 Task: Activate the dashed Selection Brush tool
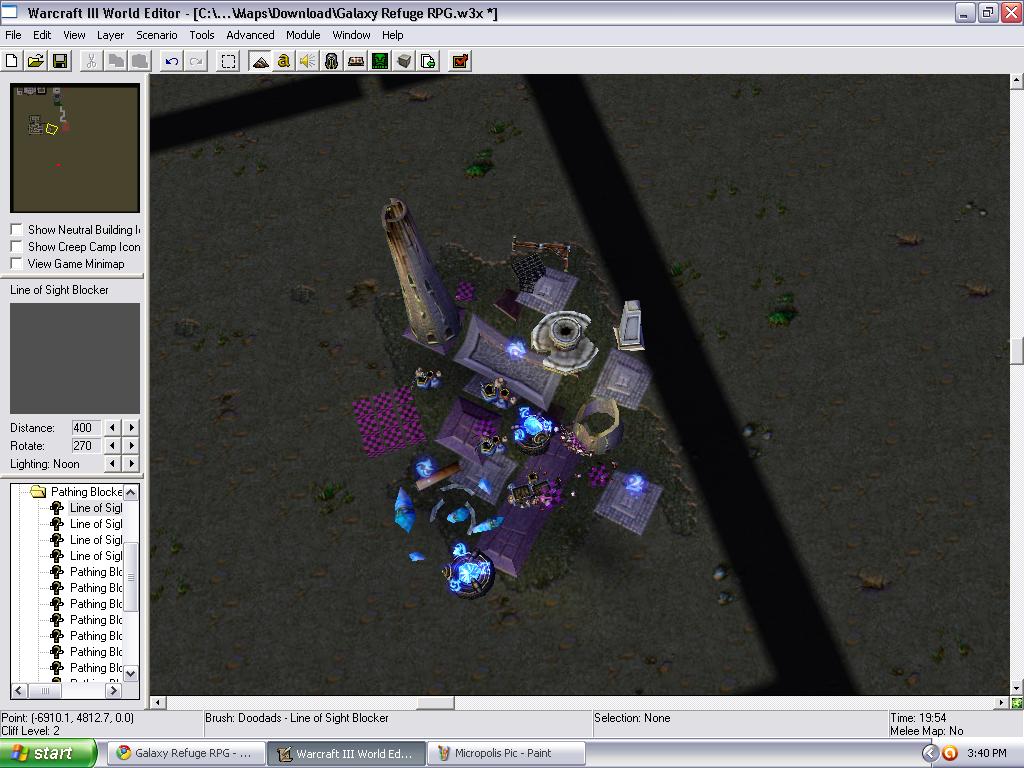coord(228,61)
